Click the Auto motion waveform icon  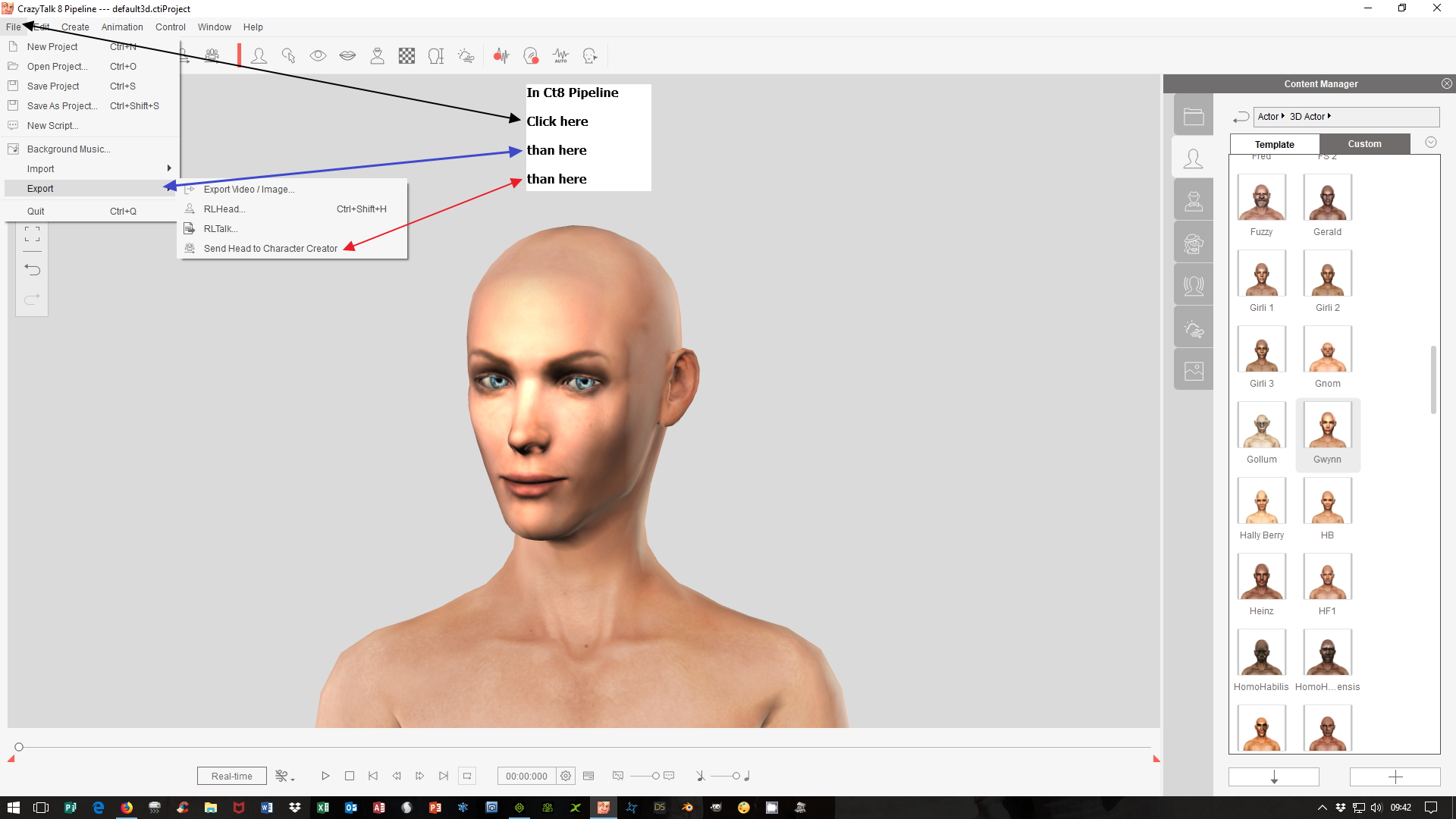[560, 55]
